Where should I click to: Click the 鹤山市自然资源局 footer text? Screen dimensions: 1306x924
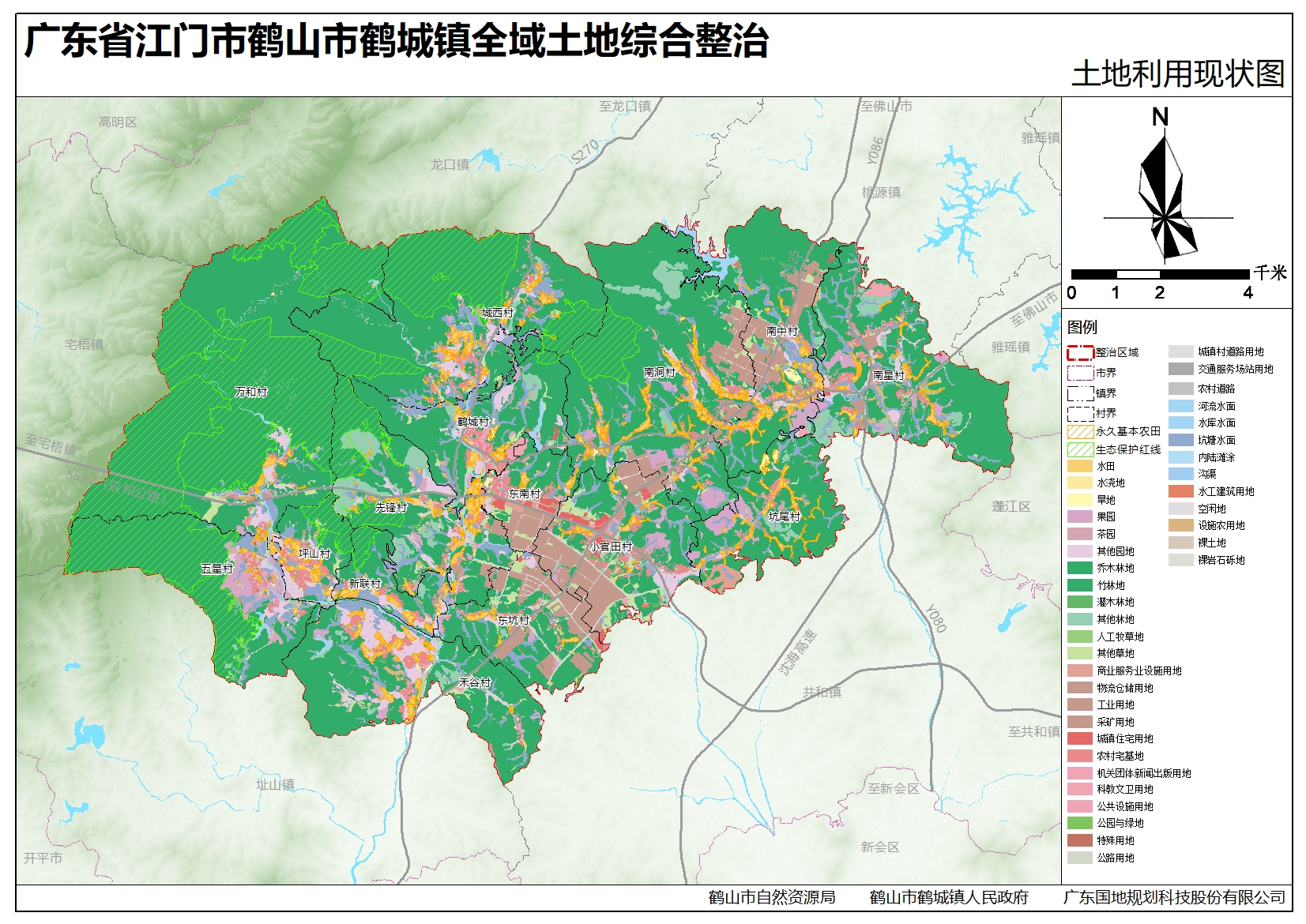click(772, 897)
